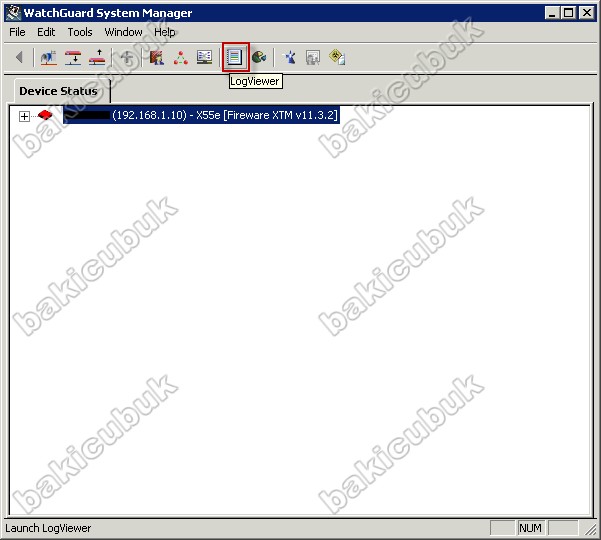
Task: Launch LogViewer from the toolbar
Action: coord(235,57)
